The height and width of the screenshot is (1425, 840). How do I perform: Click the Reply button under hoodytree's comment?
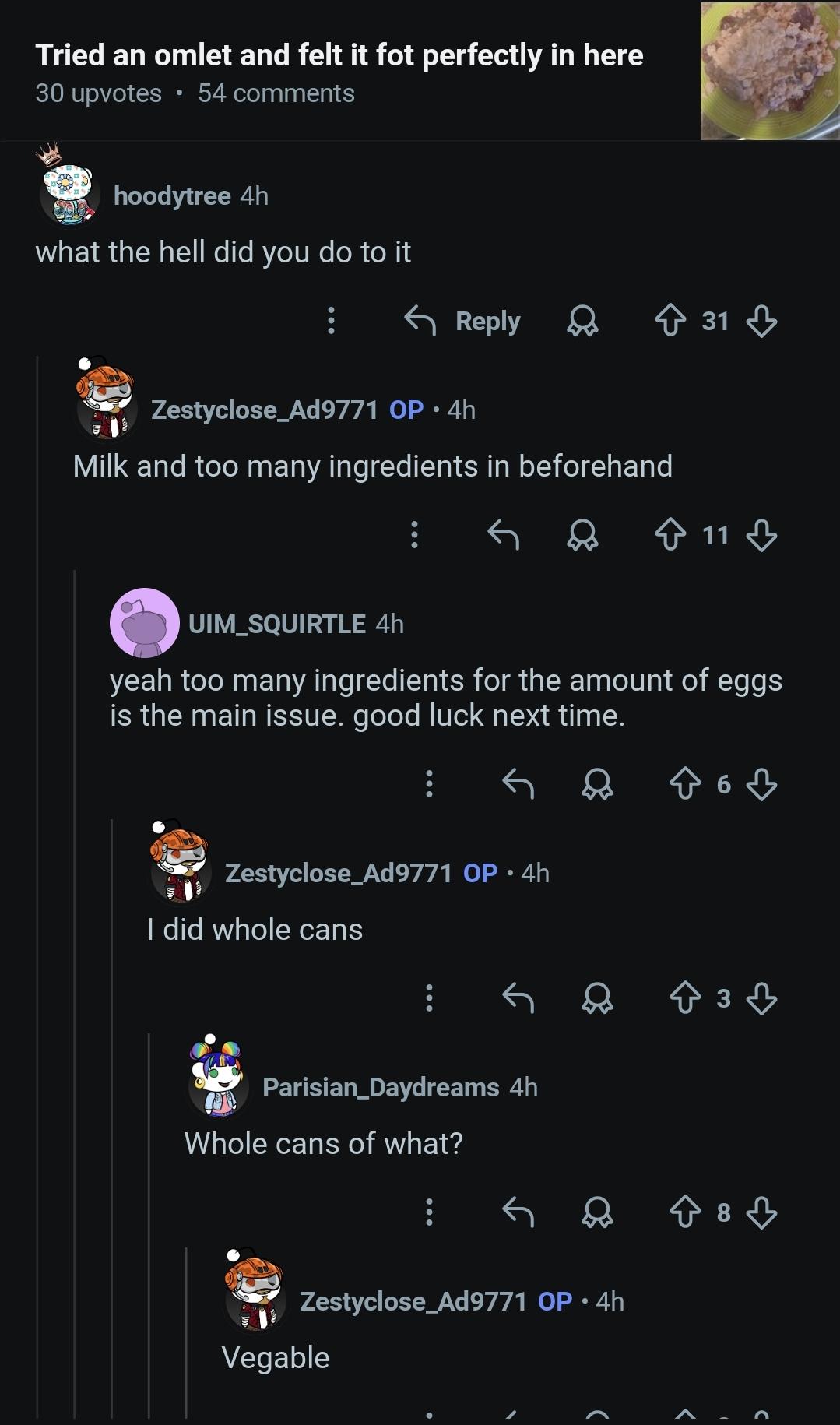click(464, 321)
